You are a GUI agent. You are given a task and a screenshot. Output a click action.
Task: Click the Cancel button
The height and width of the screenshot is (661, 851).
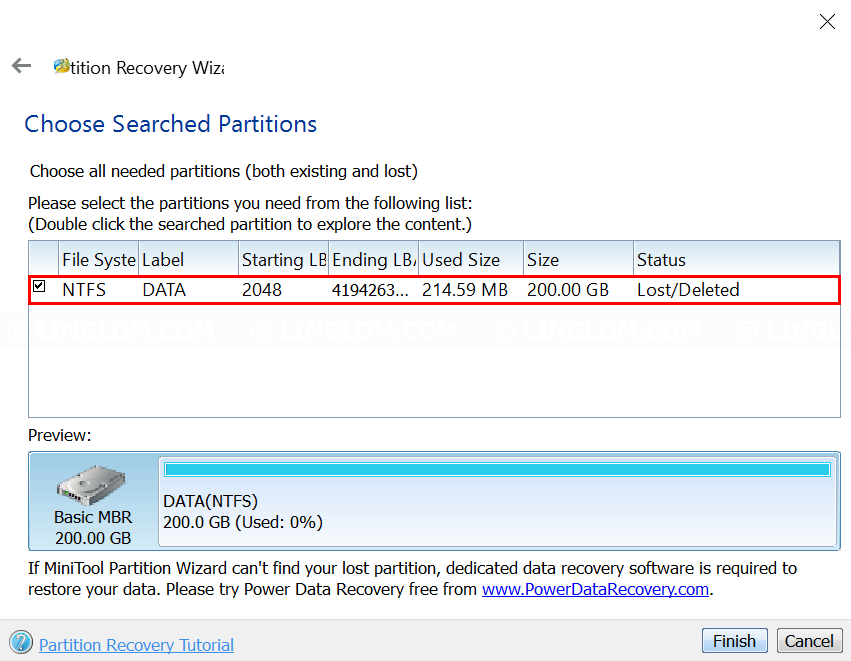[809, 641]
